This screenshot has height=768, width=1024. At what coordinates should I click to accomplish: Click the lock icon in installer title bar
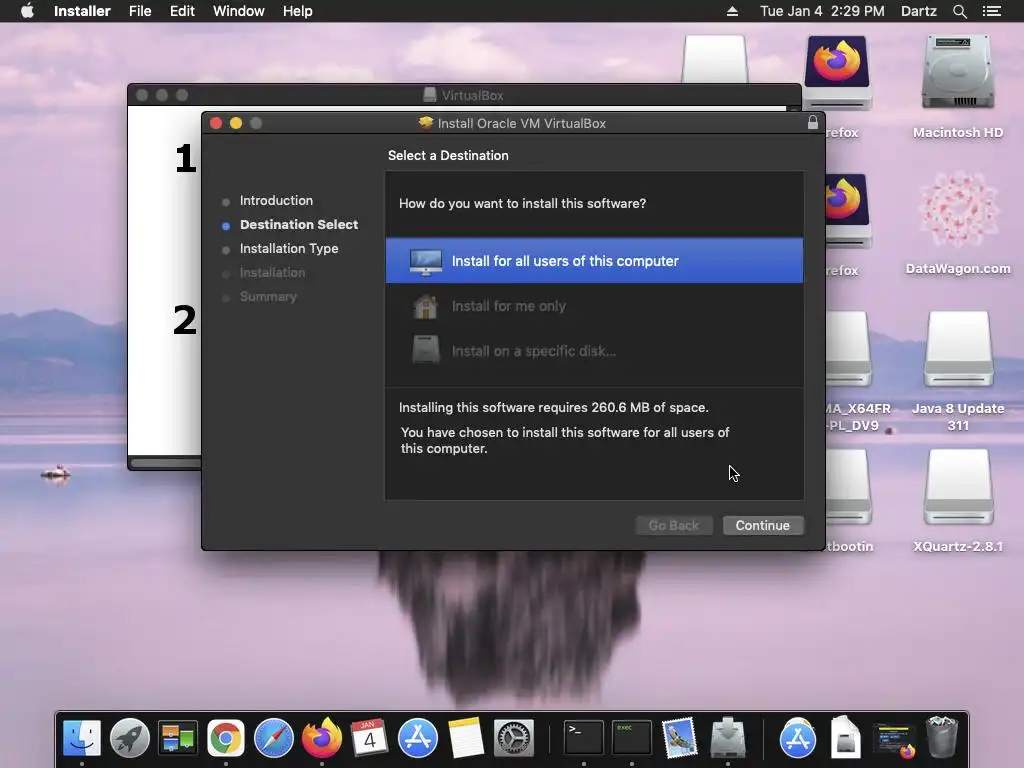click(x=812, y=123)
